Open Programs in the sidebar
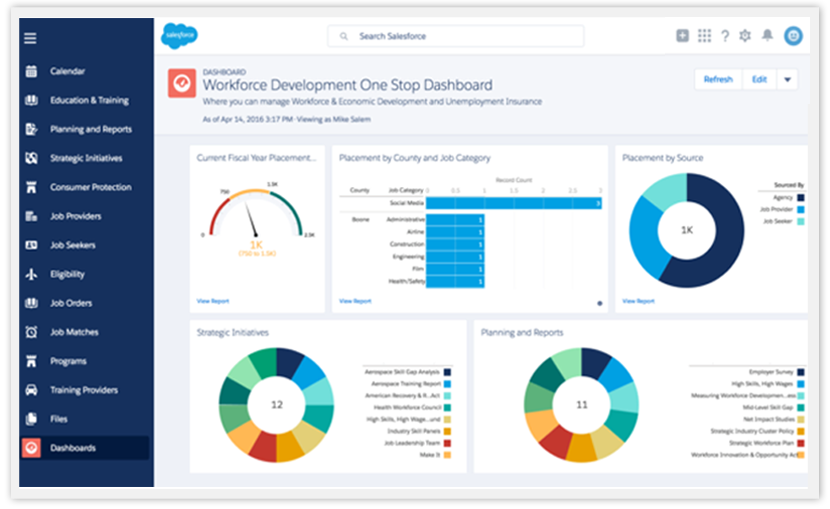Viewport: 830px width, 509px height. pos(68,361)
